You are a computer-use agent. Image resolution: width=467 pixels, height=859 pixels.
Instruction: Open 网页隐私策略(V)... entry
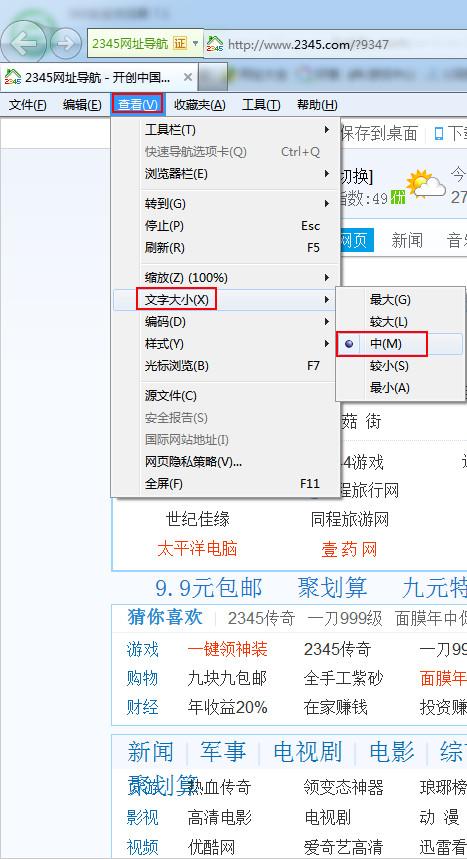click(225, 462)
